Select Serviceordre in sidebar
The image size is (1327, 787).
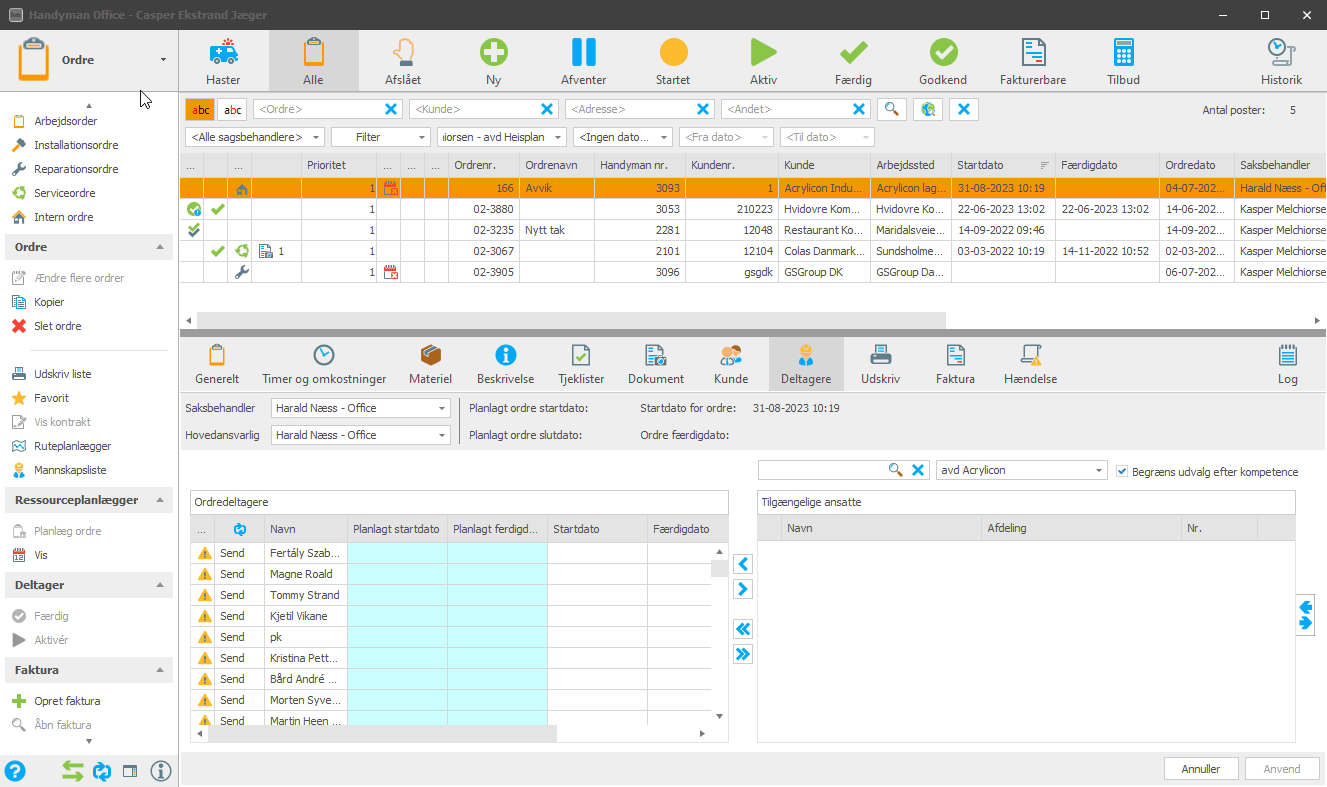click(65, 193)
